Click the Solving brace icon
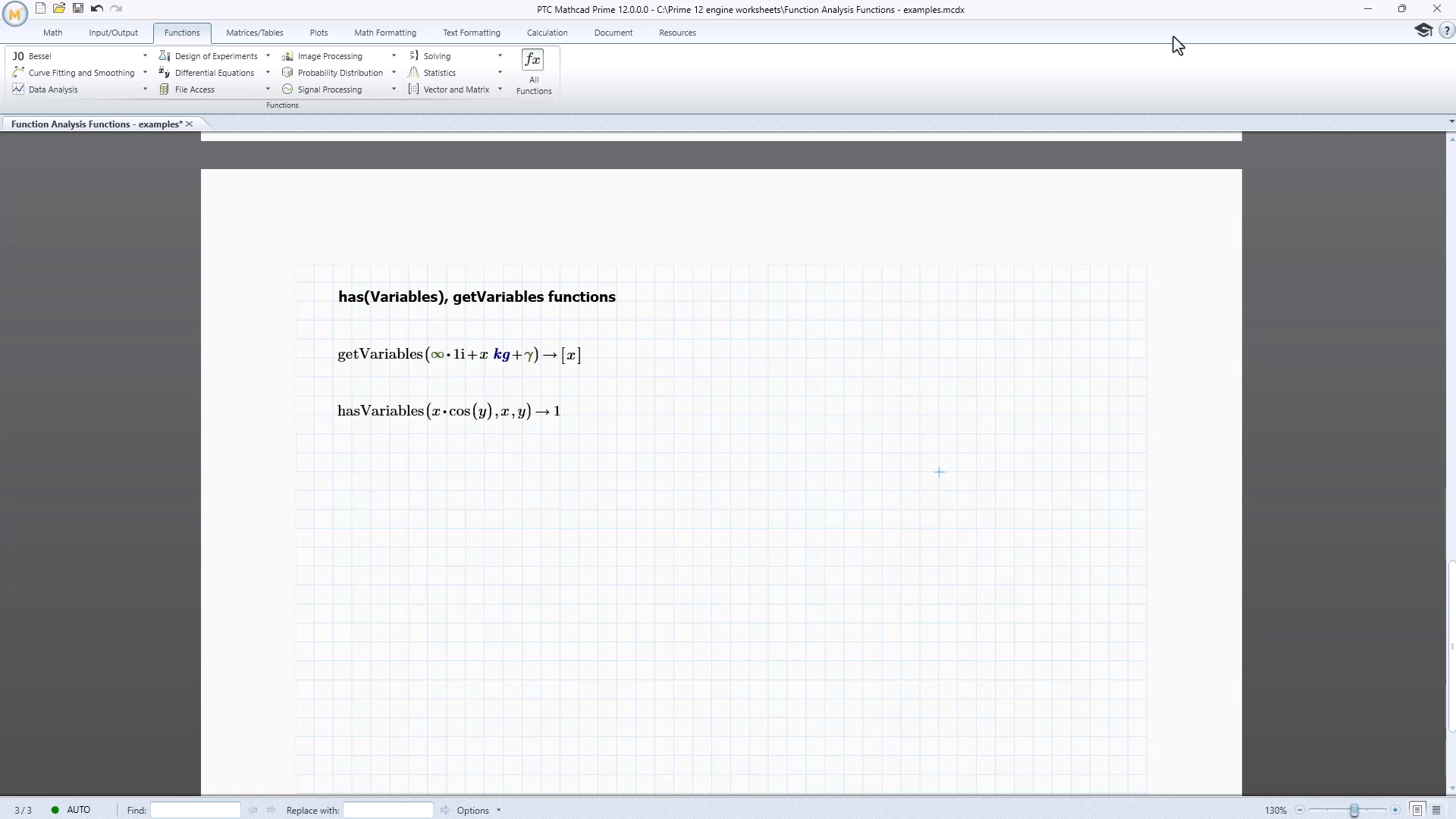This screenshot has width=1456, height=819. pos(413,56)
